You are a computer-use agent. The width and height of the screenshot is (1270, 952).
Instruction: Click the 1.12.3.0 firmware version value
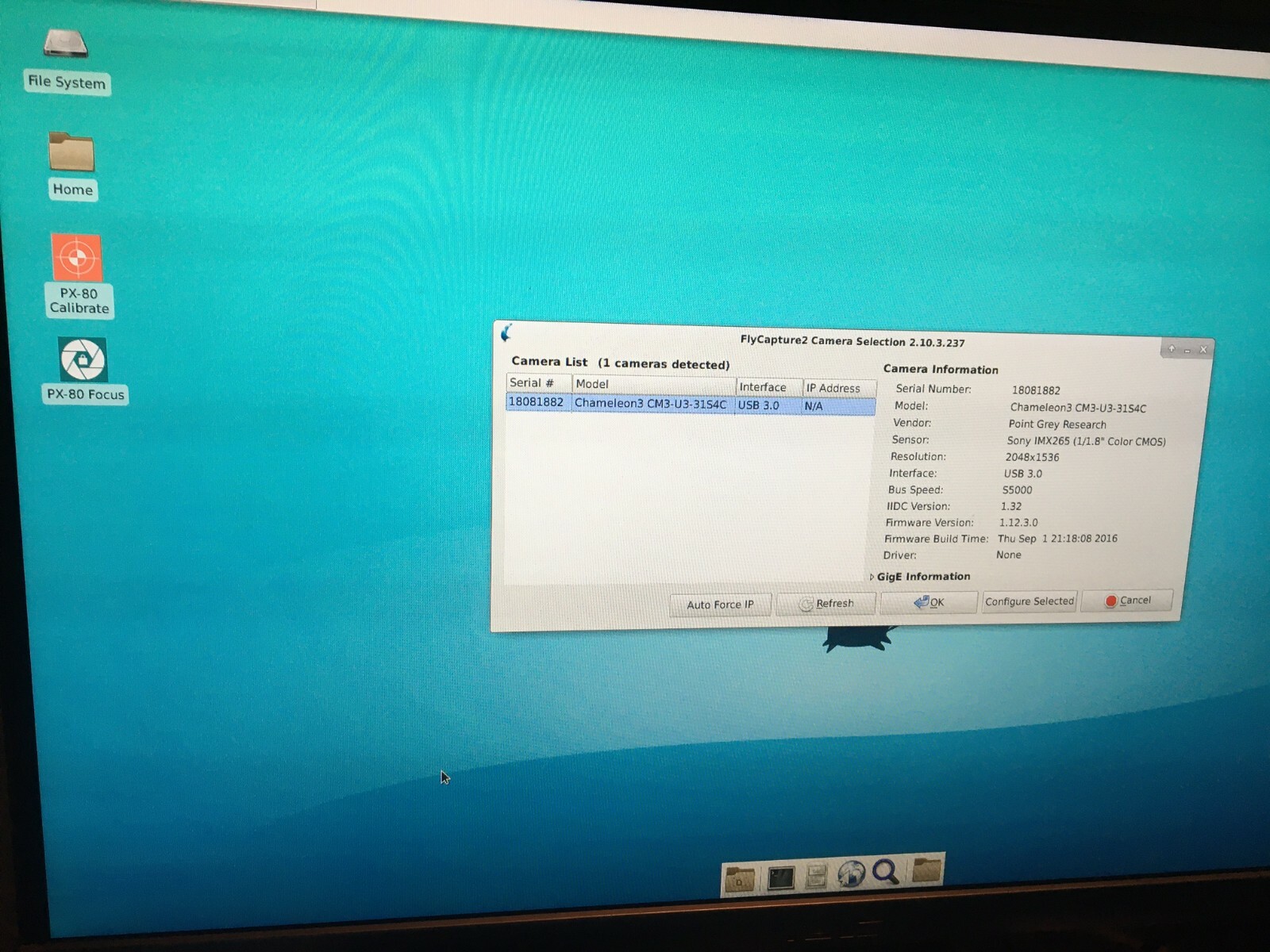(x=1018, y=523)
